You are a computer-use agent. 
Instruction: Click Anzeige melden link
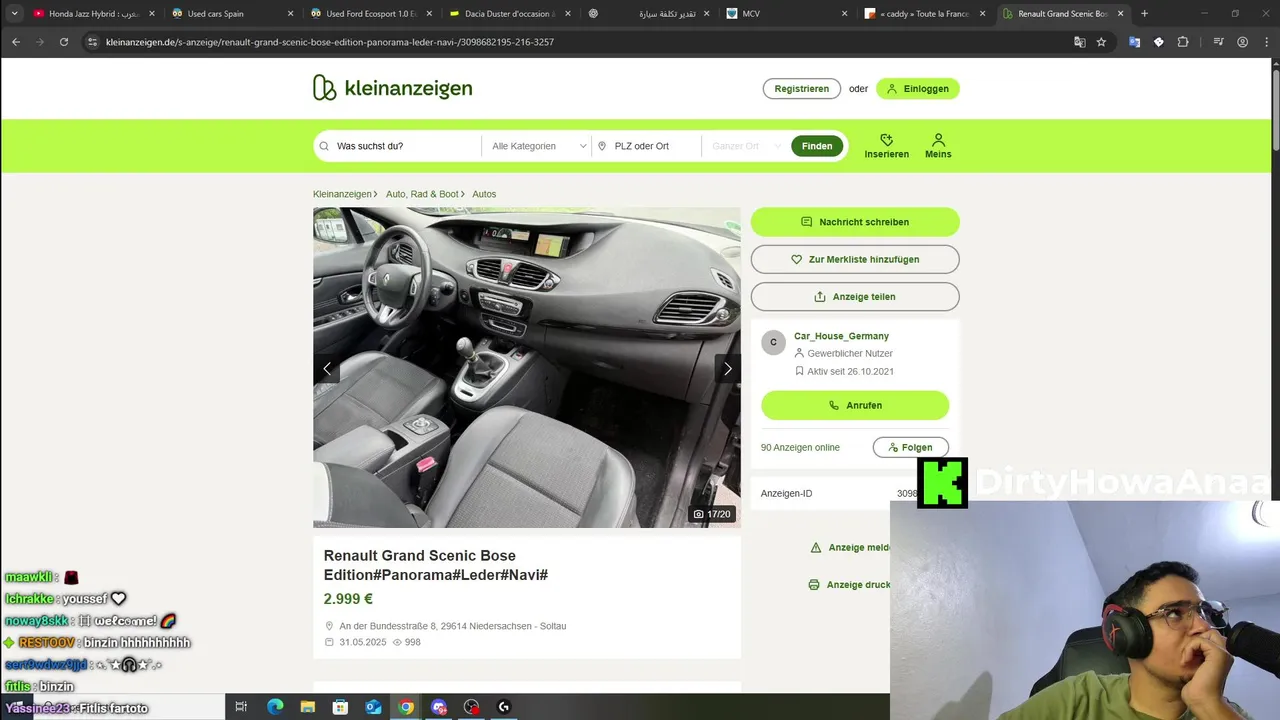tap(850, 547)
